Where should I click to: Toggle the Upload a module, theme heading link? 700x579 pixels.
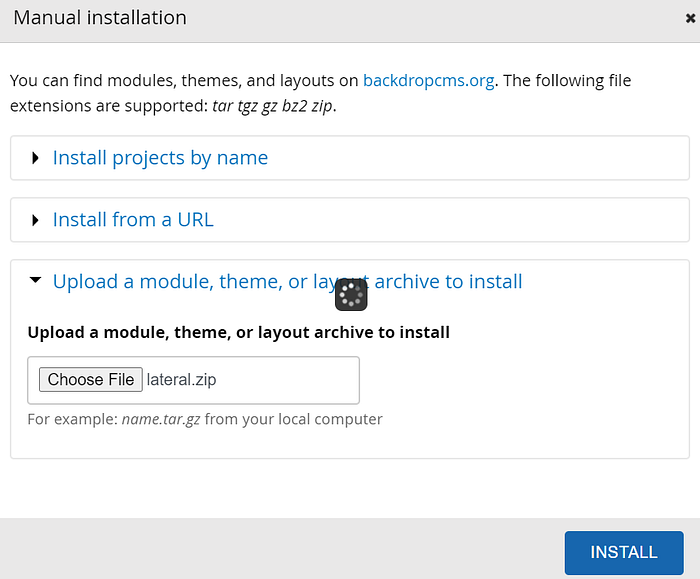288,282
